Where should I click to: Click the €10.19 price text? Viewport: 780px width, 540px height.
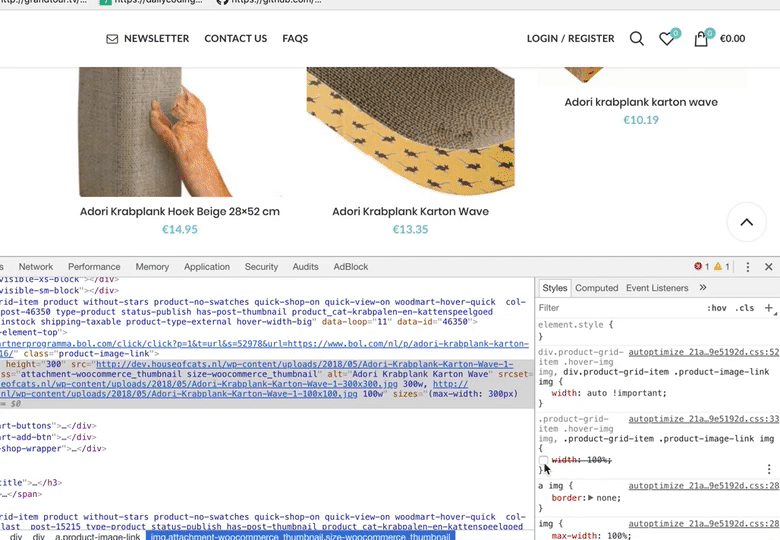[x=641, y=120]
